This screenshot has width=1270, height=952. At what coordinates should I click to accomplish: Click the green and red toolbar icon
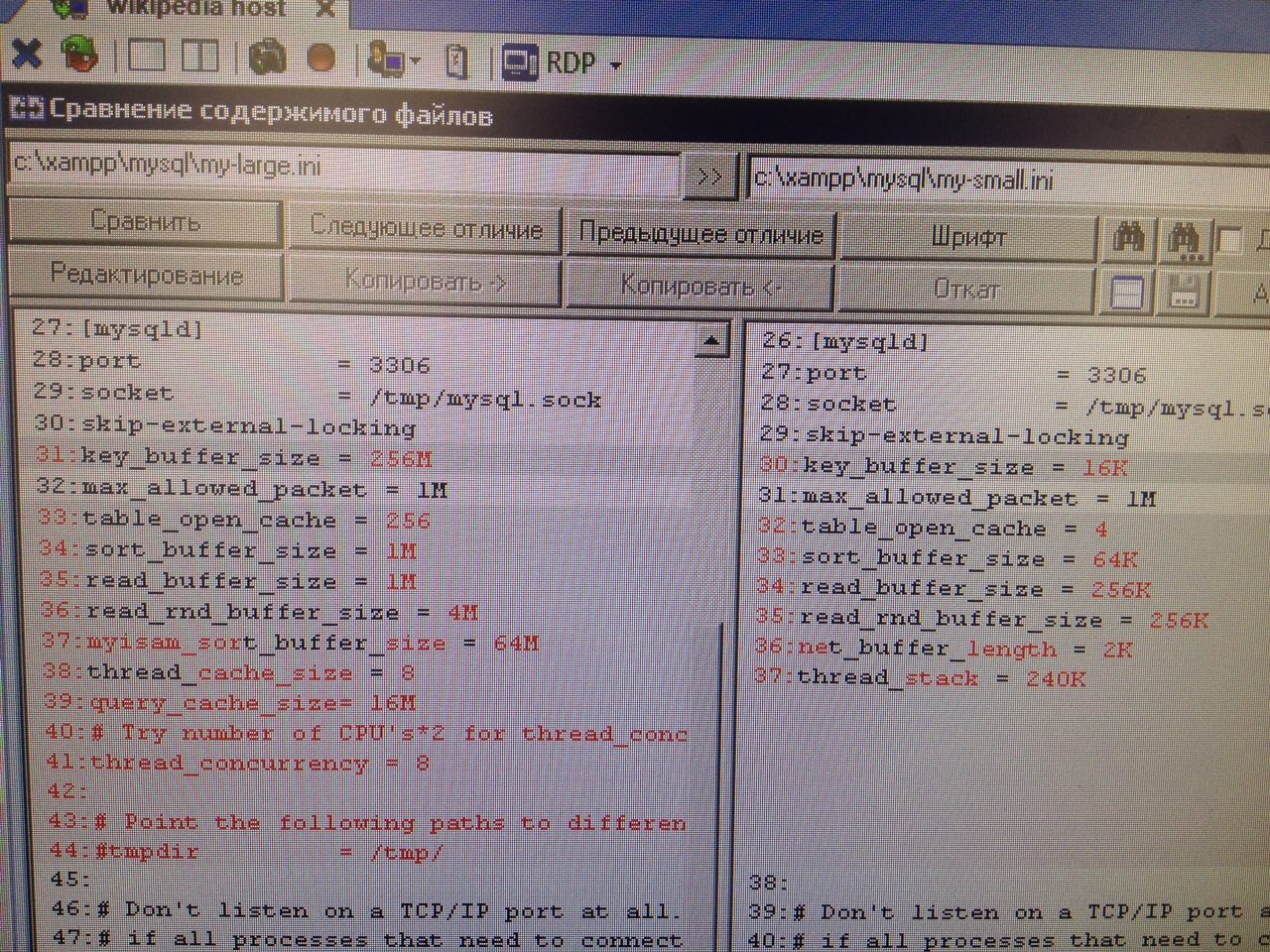coord(81,54)
